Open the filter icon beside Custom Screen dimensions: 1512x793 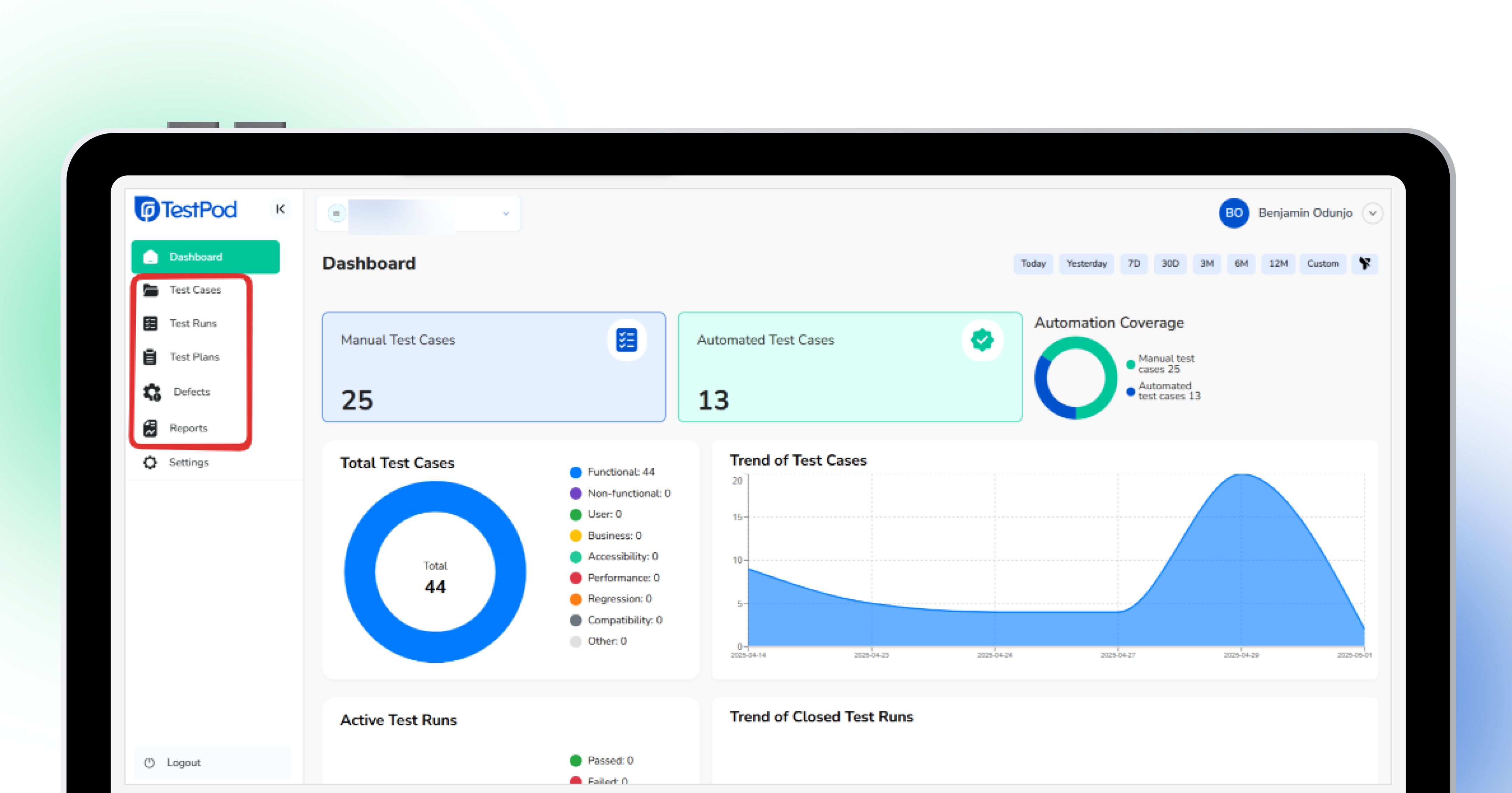click(x=1365, y=264)
